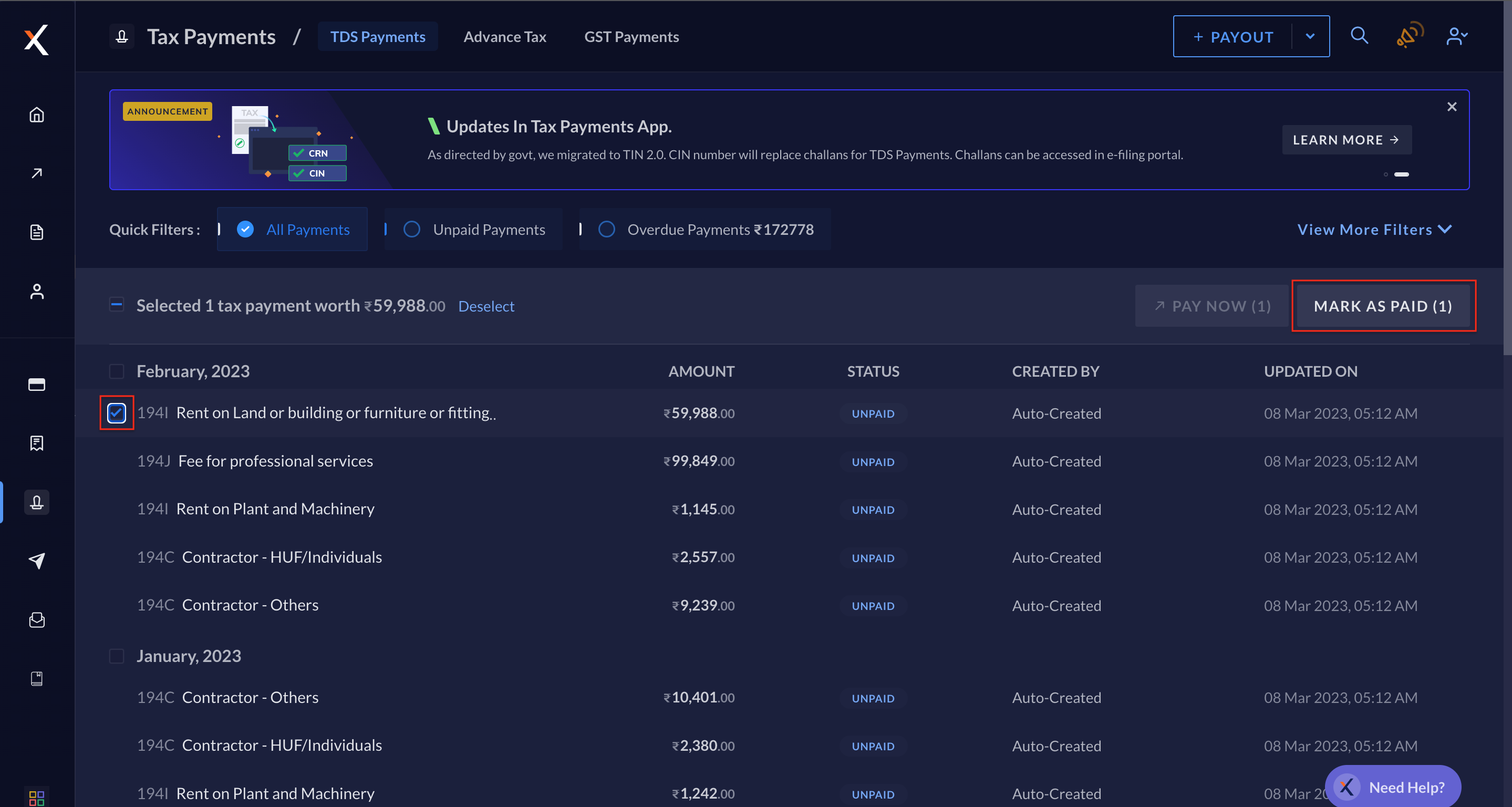Click the UPDATED ON column header
This screenshot has width=1512, height=807.
coord(1310,371)
